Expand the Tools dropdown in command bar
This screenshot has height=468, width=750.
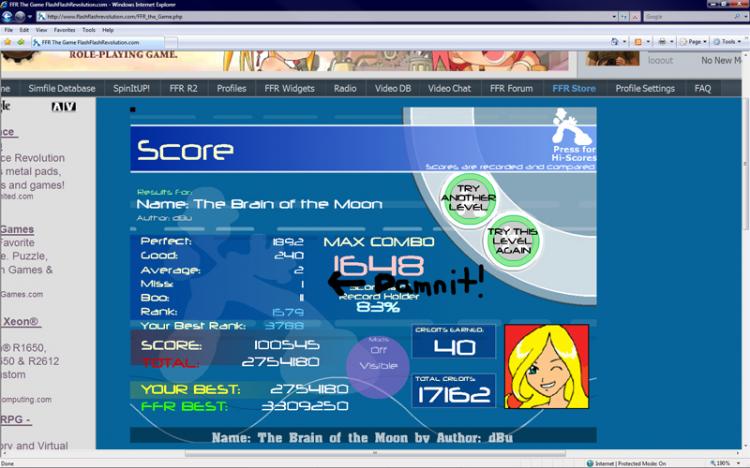tap(729, 43)
